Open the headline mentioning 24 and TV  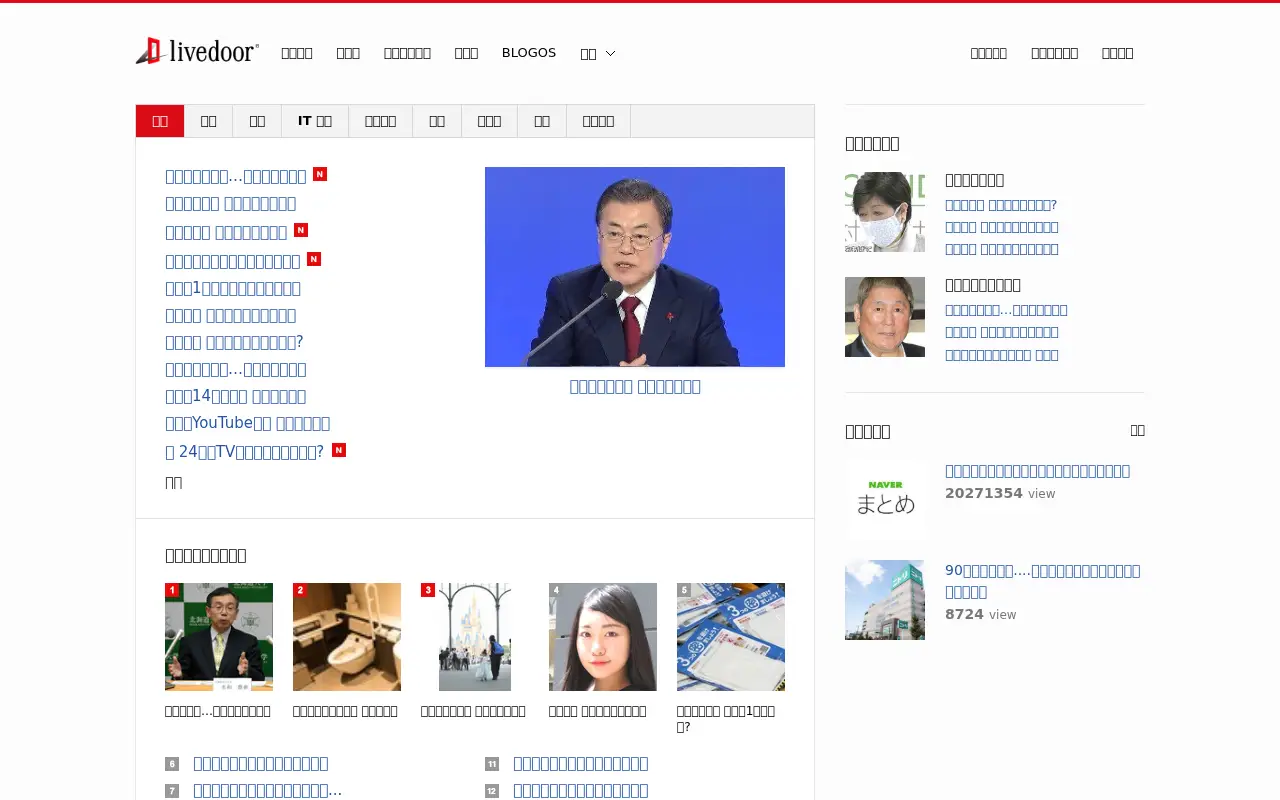[x=245, y=452]
